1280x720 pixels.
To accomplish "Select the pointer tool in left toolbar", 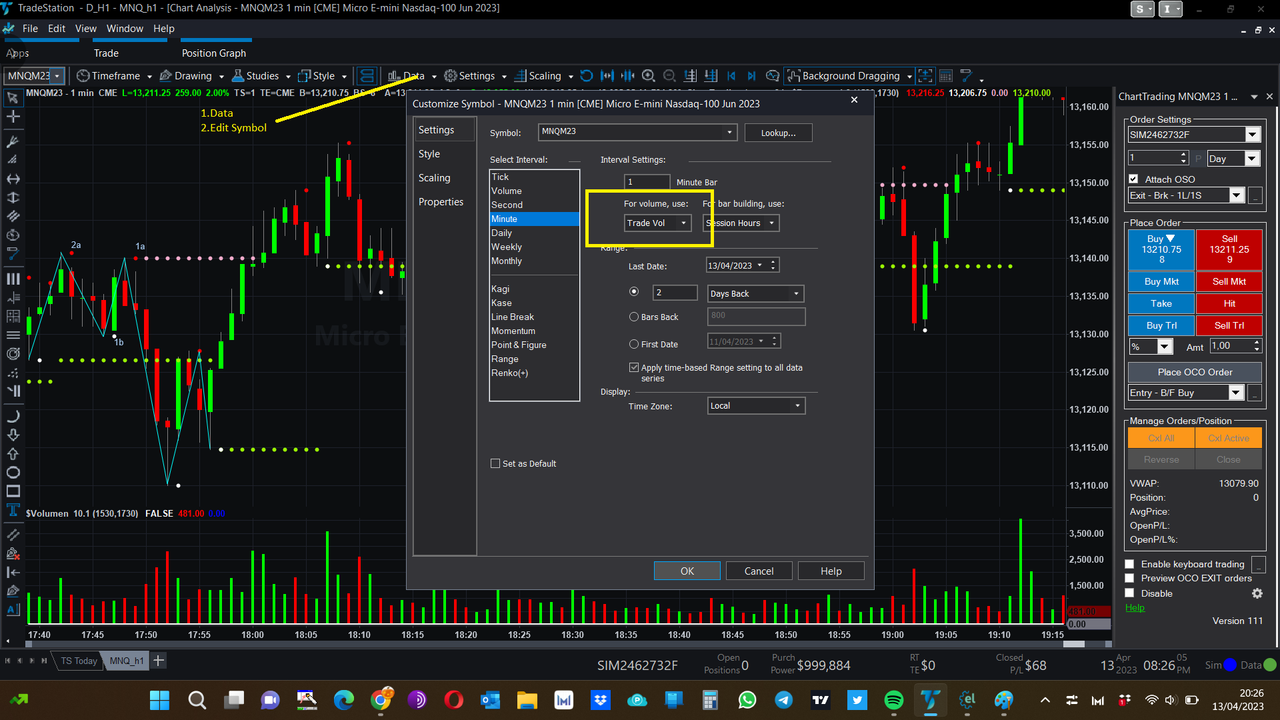I will [13, 98].
